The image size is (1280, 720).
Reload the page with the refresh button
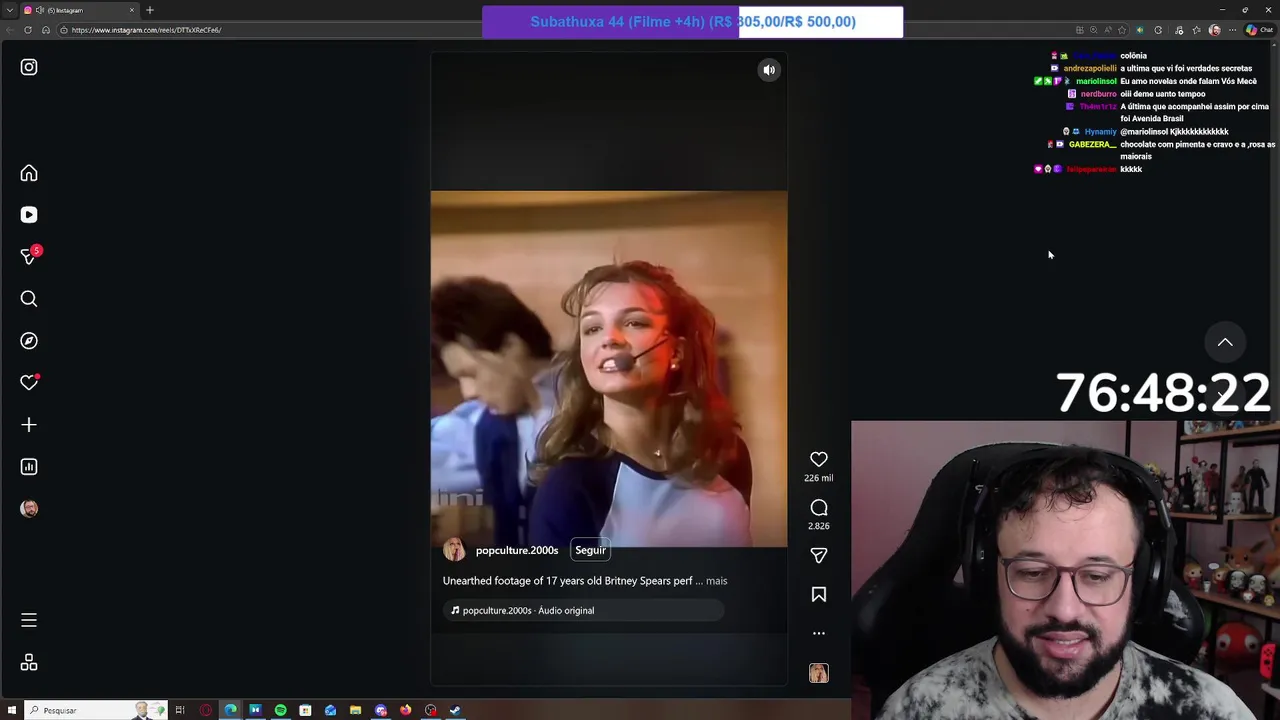coord(28,30)
